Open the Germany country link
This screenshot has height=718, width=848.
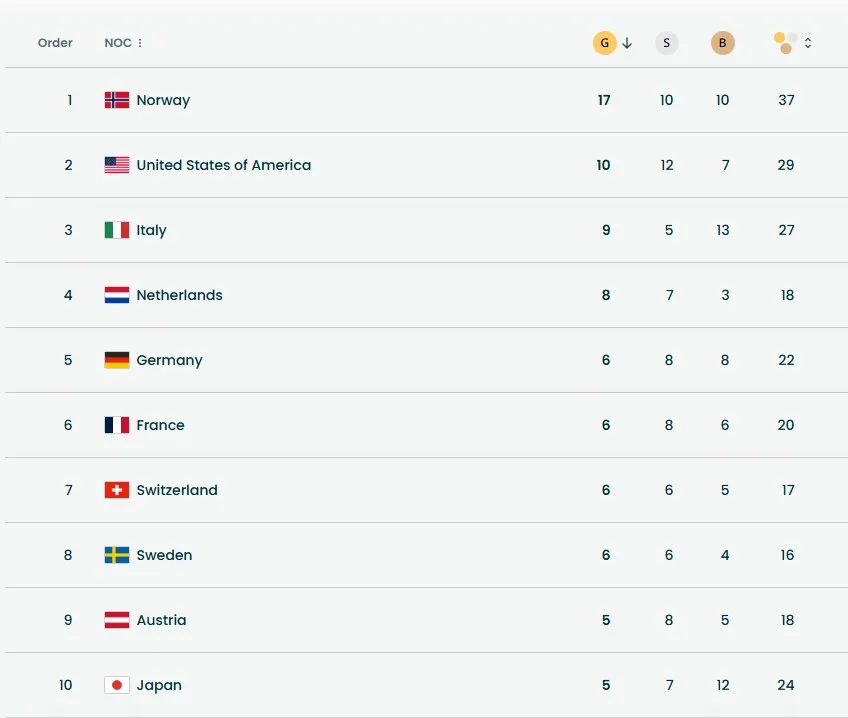click(169, 360)
